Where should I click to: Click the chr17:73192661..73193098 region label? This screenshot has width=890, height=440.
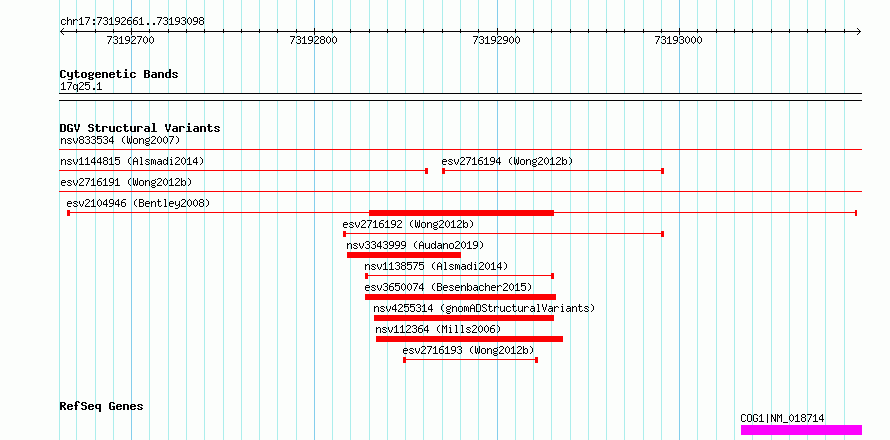(x=132, y=22)
